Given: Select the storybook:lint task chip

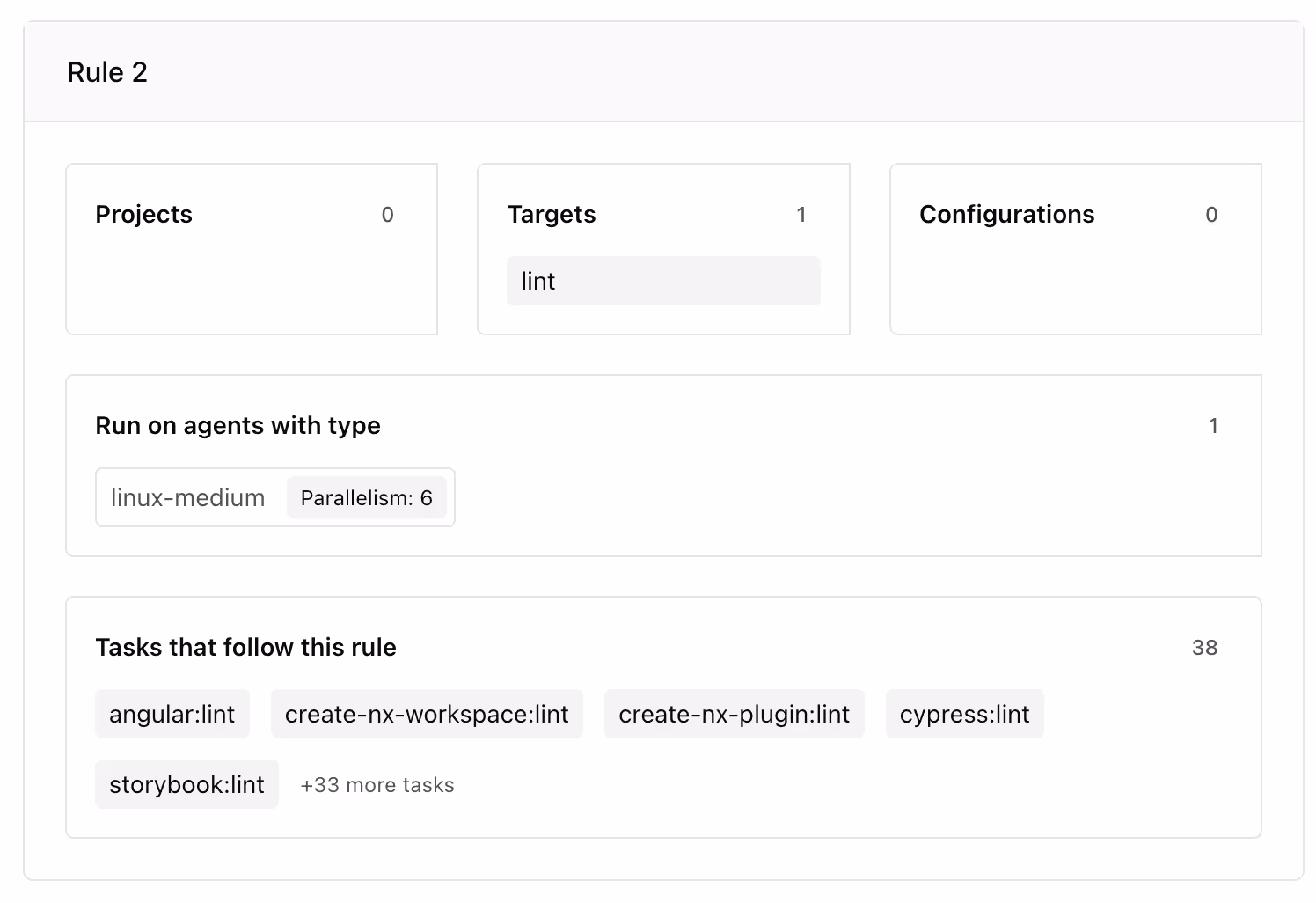Looking at the screenshot, I should (x=186, y=783).
